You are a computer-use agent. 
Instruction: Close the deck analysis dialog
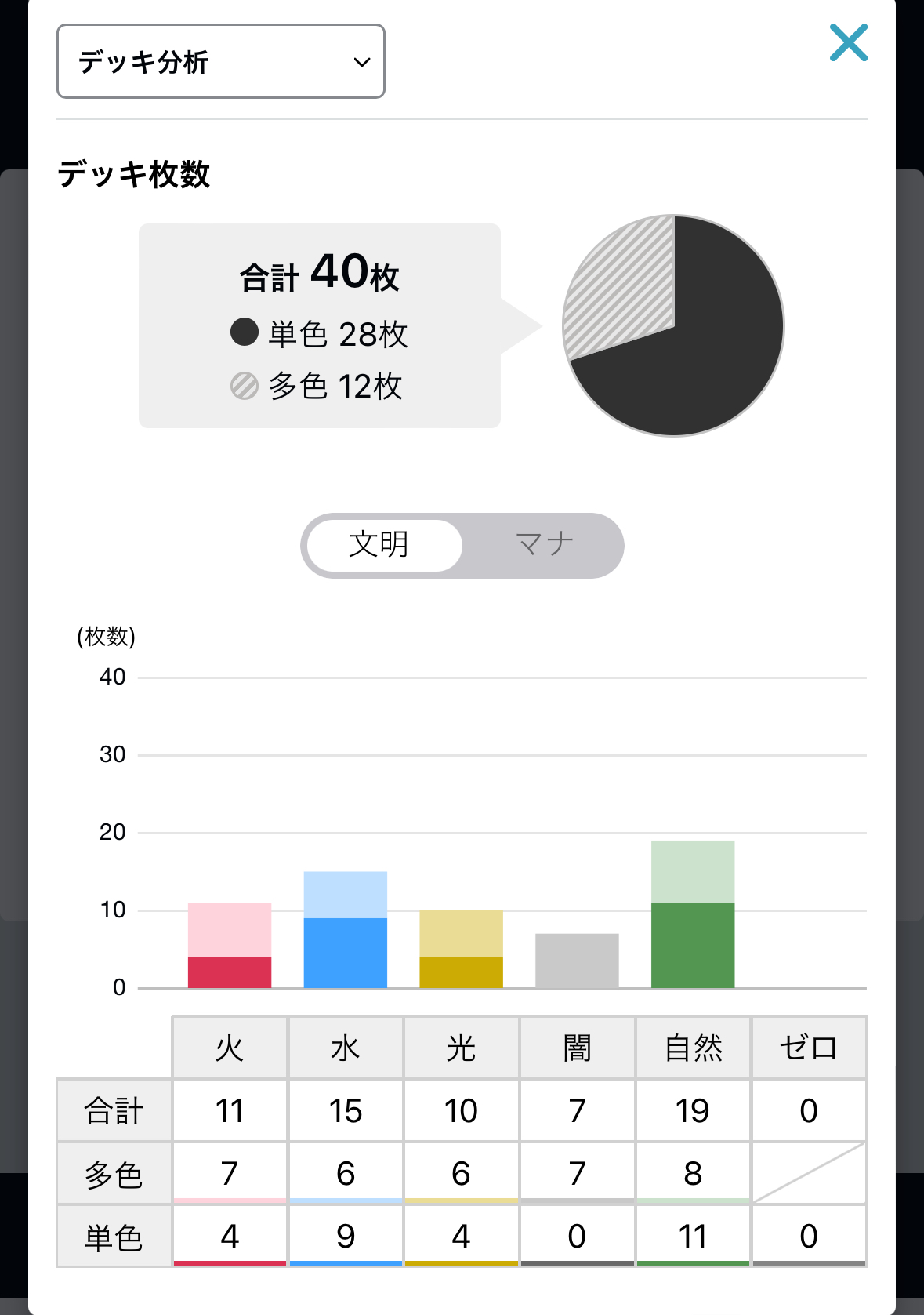pos(849,42)
